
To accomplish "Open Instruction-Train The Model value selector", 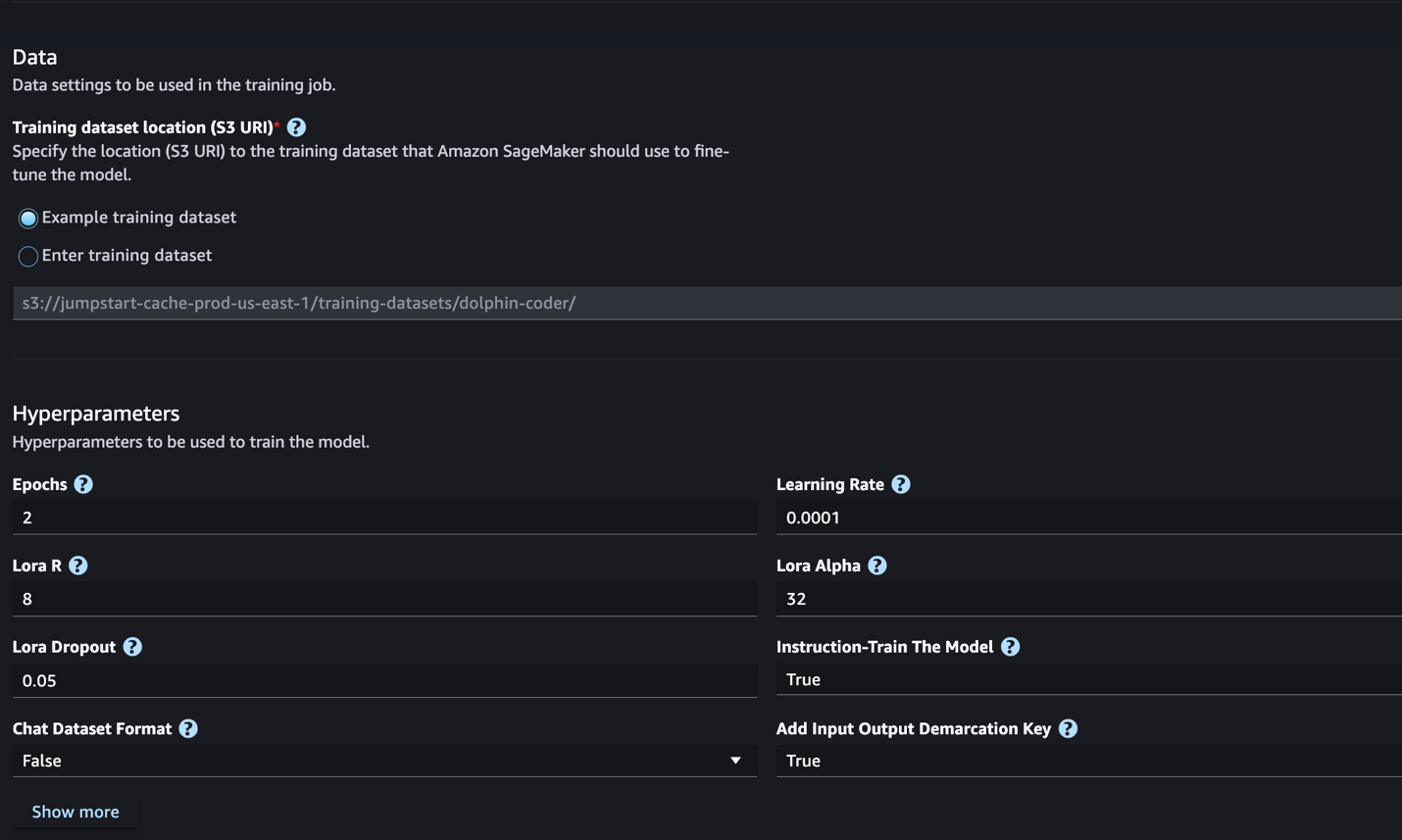I will (1088, 679).
